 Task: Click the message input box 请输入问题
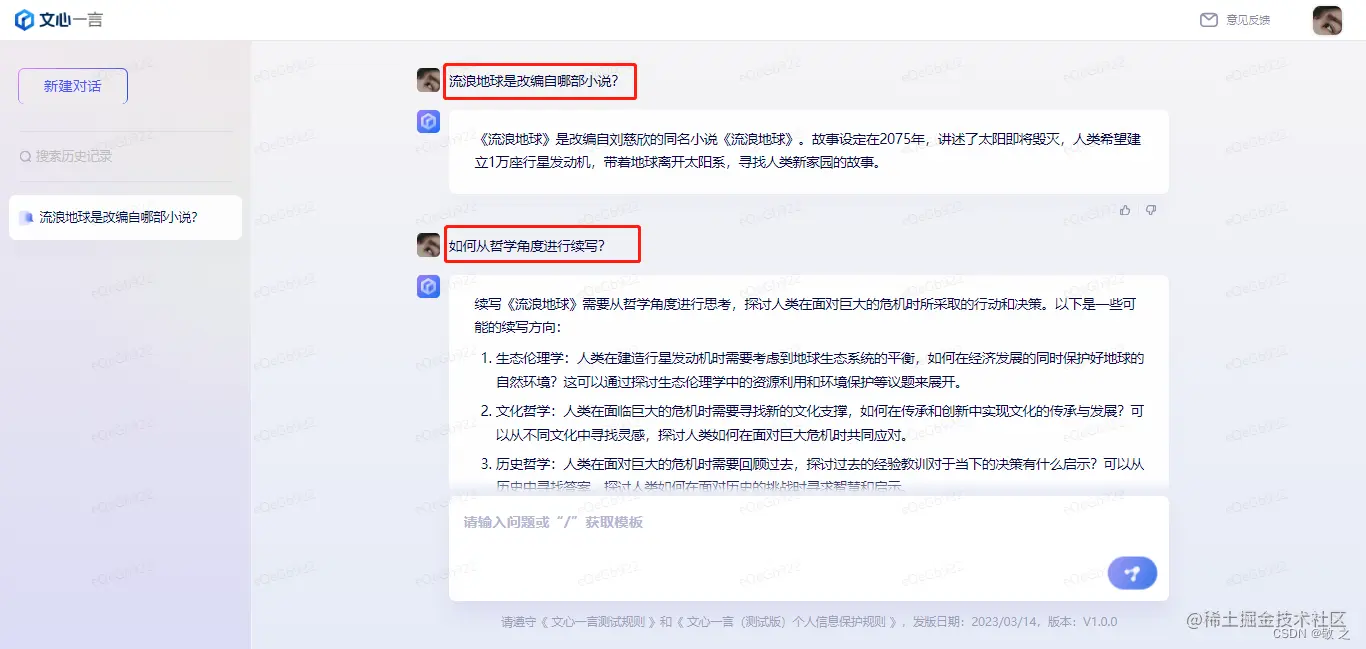(808, 548)
